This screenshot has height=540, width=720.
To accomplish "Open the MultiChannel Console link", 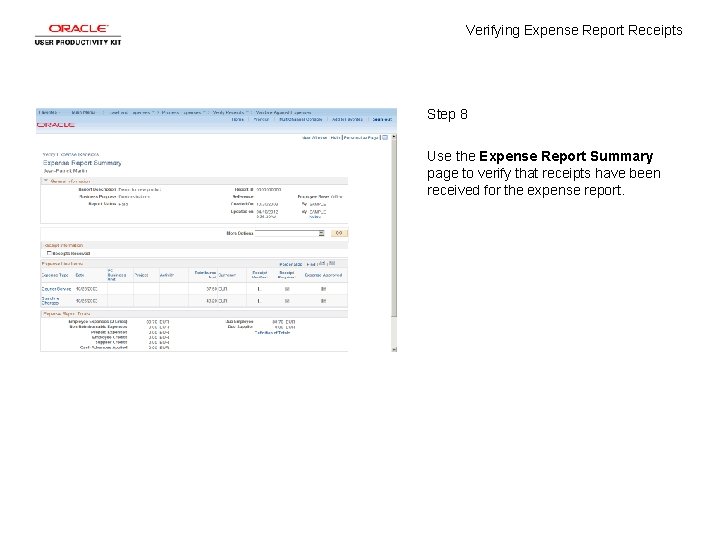I will pos(301,119).
